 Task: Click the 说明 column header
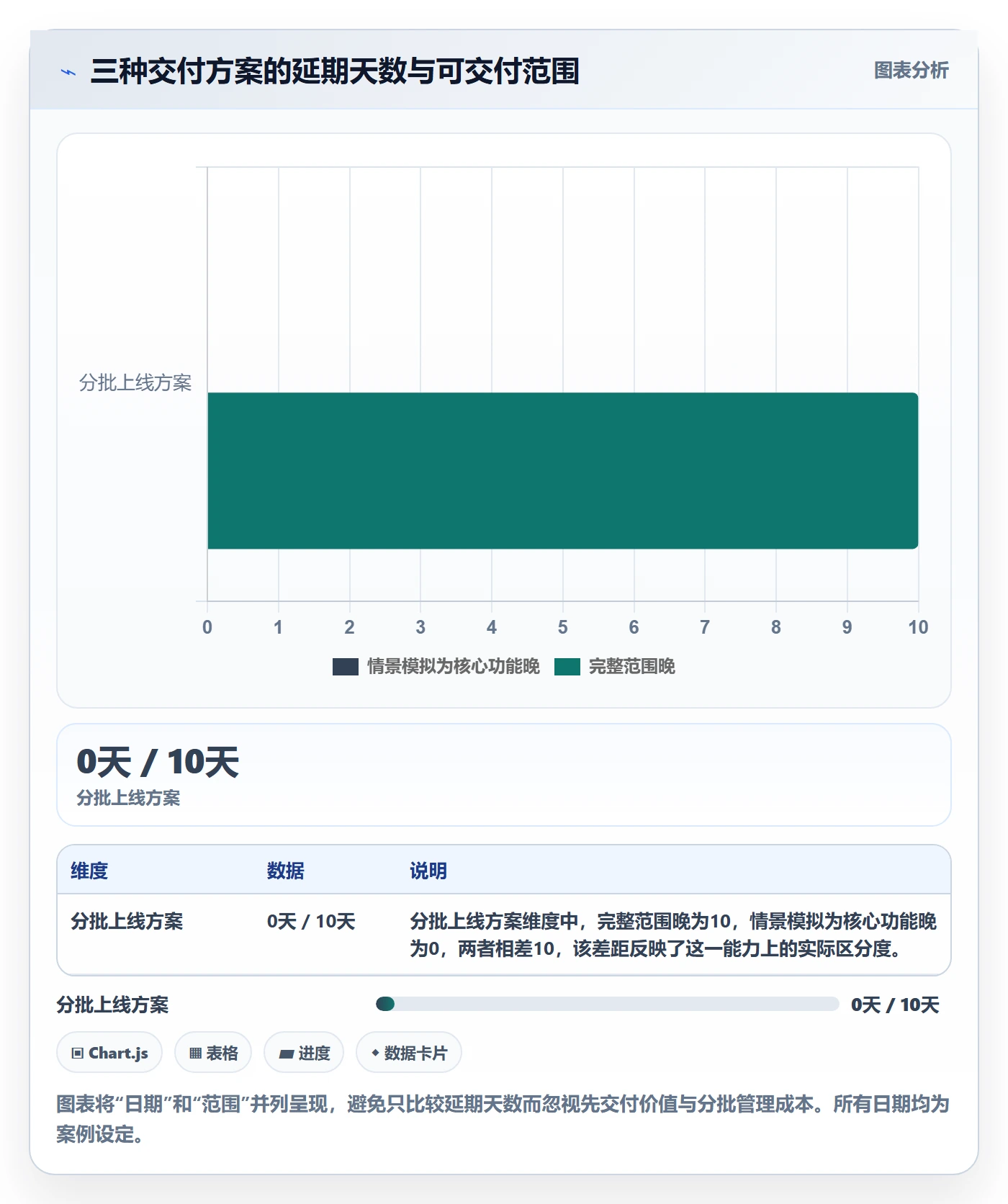pos(428,871)
